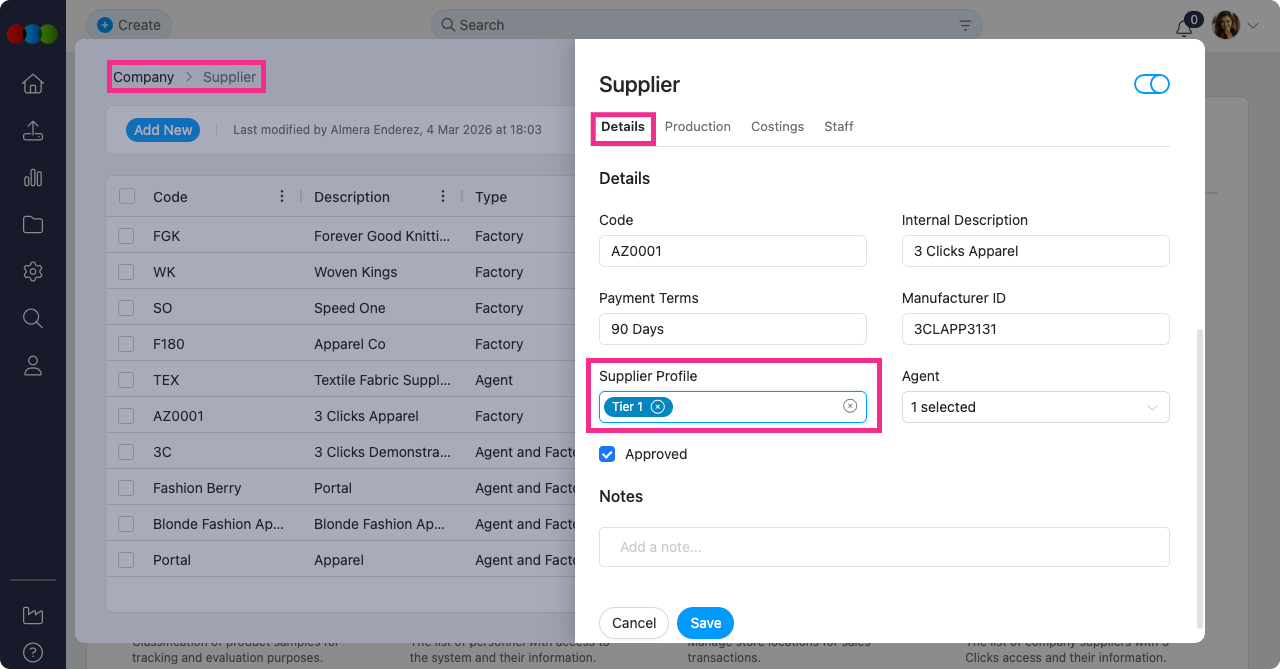This screenshot has height=669, width=1280.
Task: Remove the Tier 1 tag
Action: [657, 407]
